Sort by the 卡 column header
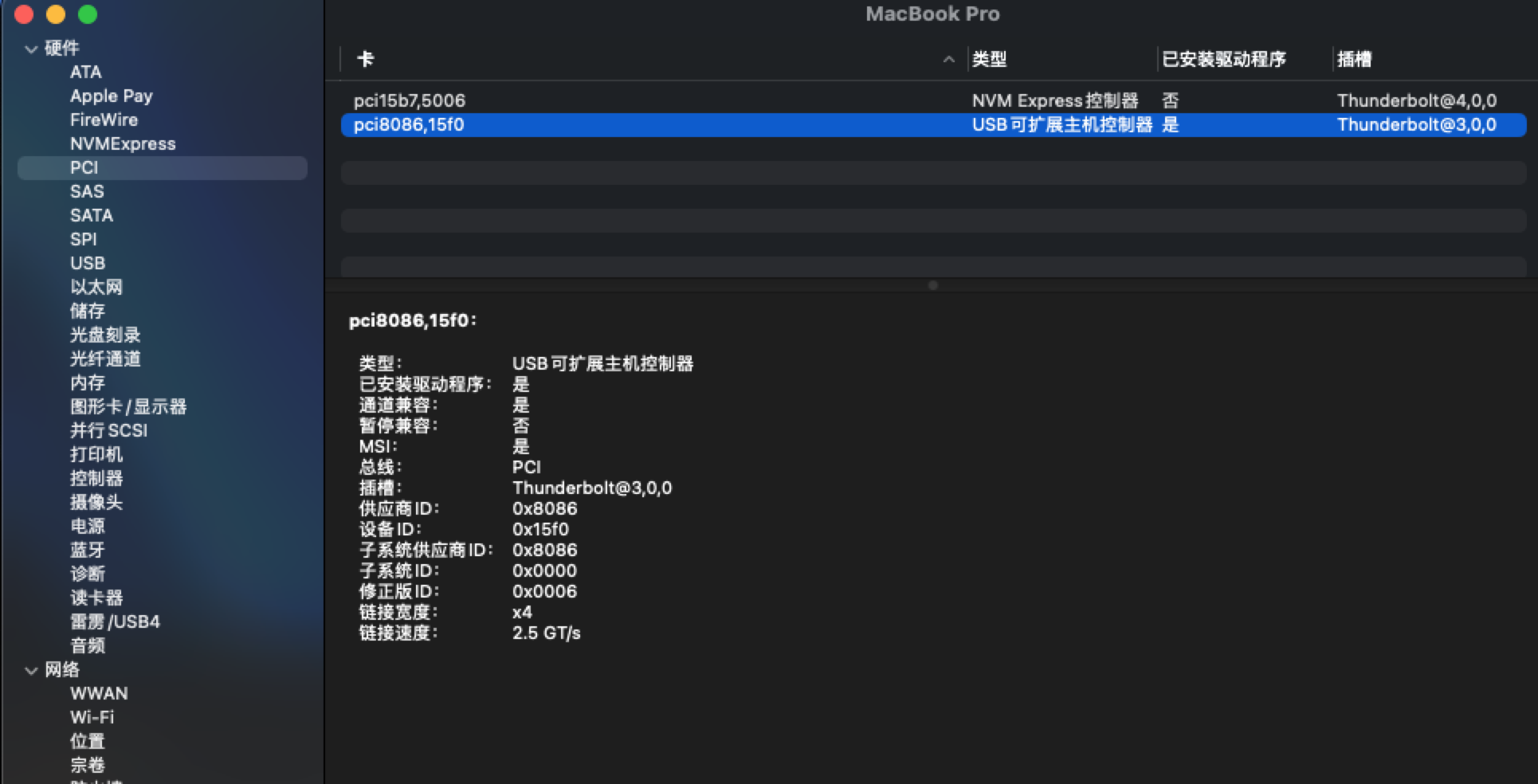1538x784 pixels. [365, 59]
